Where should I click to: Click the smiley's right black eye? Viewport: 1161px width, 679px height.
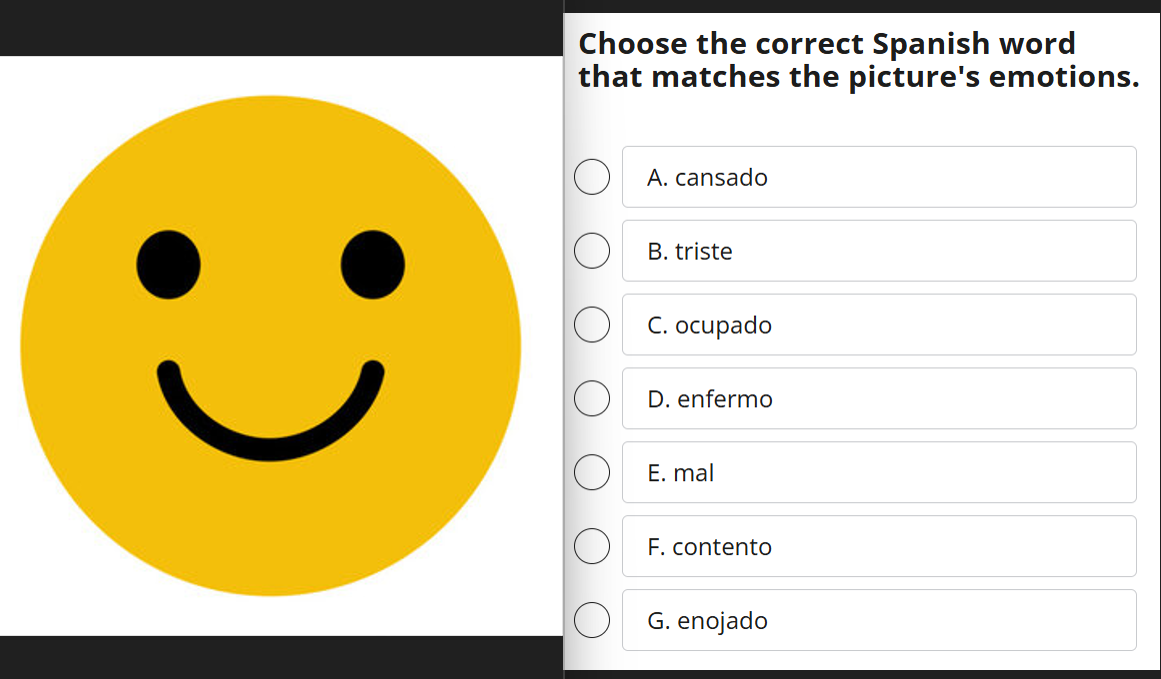click(373, 265)
